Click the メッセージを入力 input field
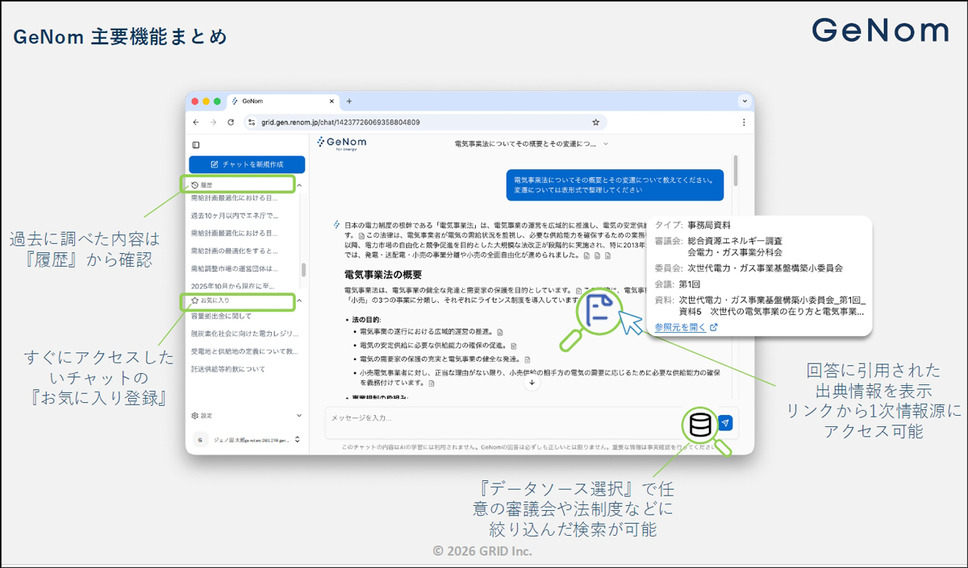968x568 pixels. tap(500, 418)
